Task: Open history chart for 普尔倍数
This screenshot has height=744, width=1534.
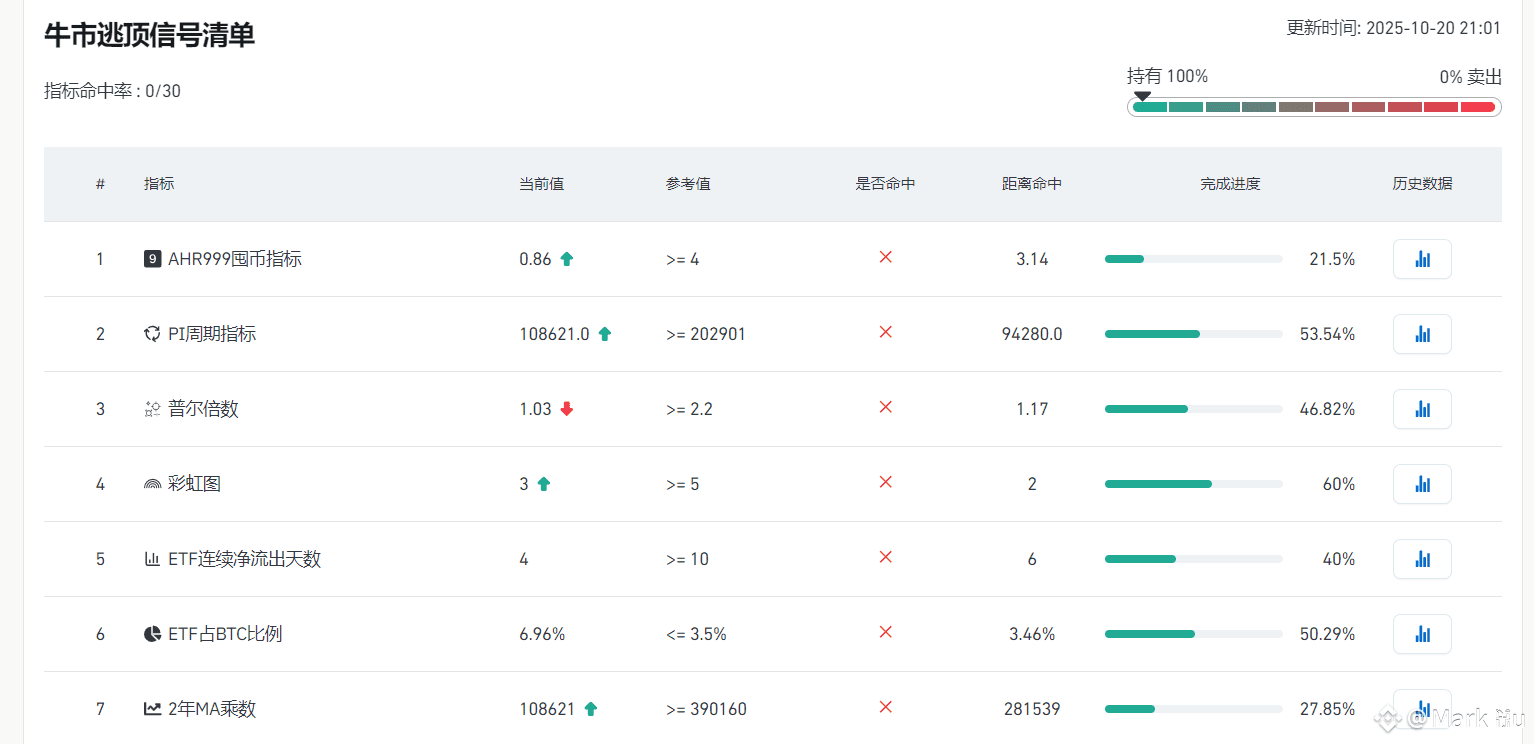Action: click(1422, 409)
